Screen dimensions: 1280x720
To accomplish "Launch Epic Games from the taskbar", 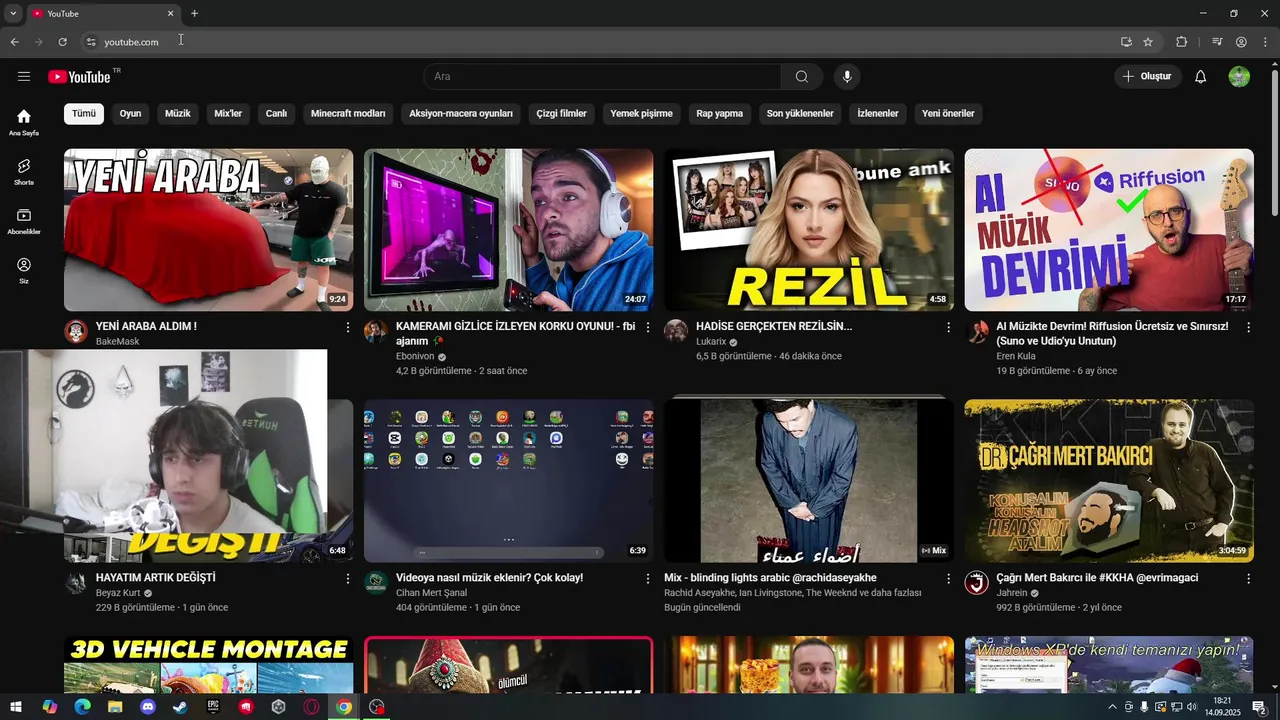I will pos(213,707).
